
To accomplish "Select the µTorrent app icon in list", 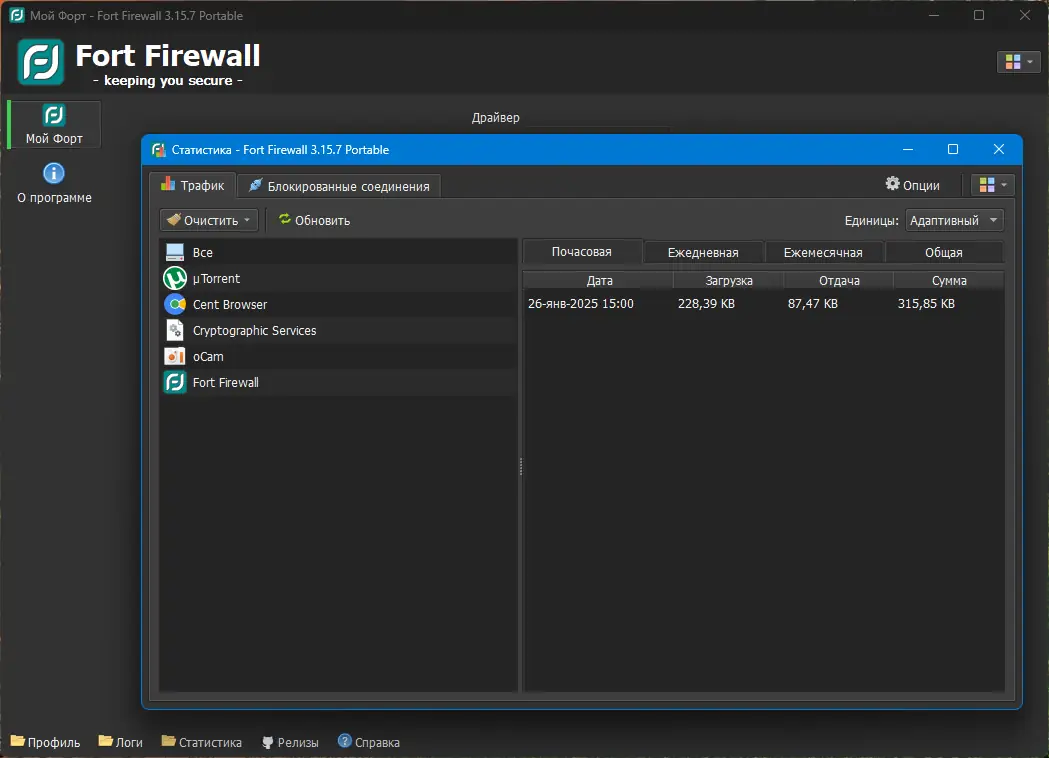I will [175, 278].
